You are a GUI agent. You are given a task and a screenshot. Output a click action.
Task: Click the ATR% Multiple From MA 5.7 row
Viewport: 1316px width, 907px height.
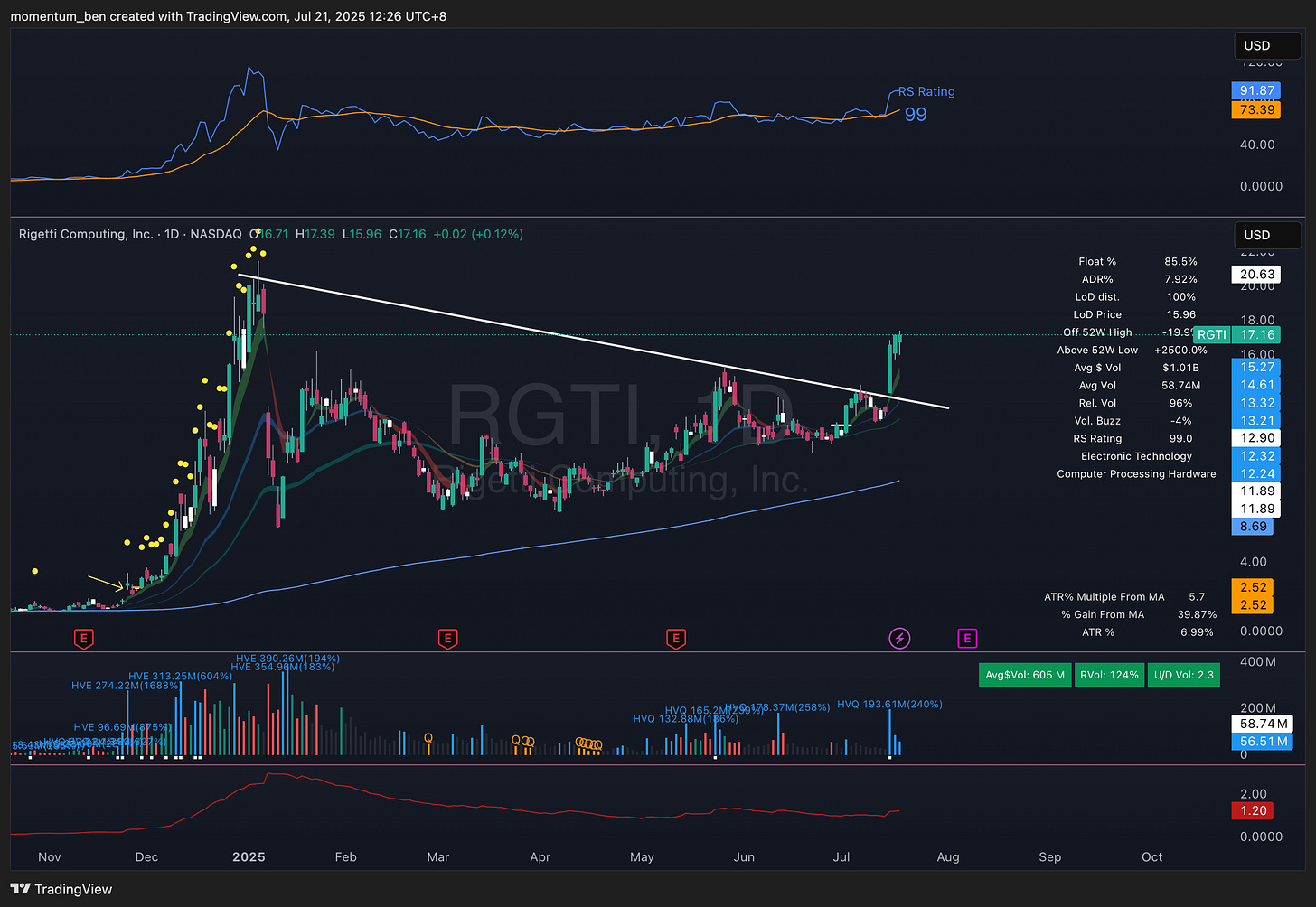[1125, 596]
